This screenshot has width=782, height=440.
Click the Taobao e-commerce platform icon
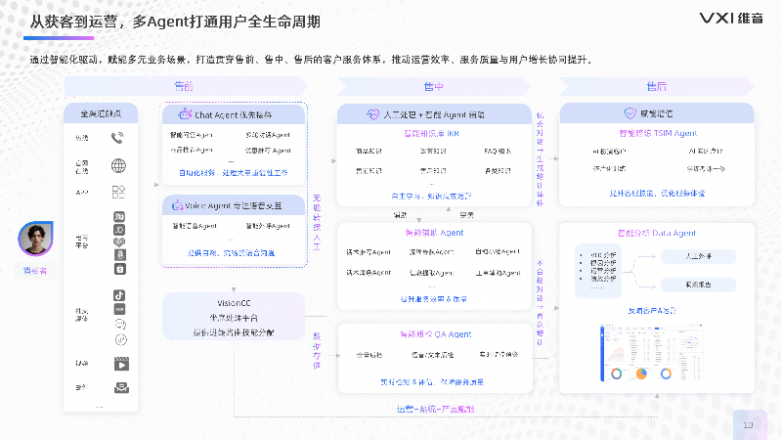pyautogui.click(x=119, y=217)
